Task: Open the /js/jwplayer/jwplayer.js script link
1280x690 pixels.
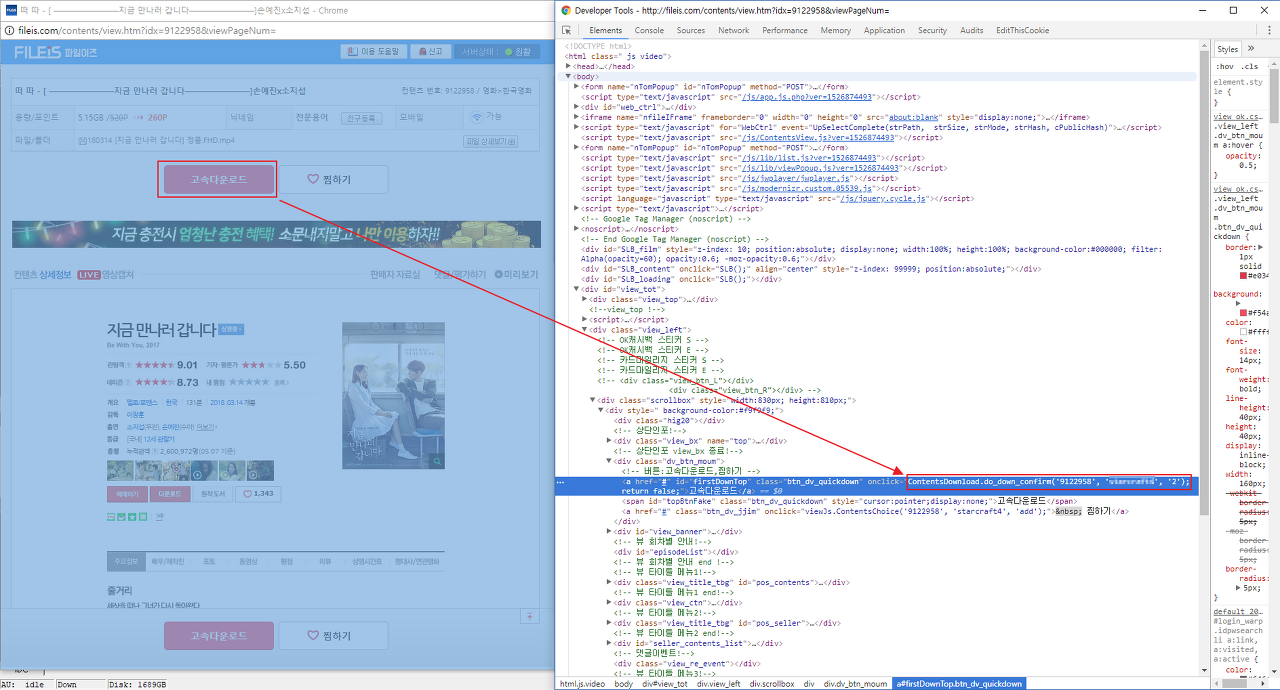Action: tap(796, 178)
